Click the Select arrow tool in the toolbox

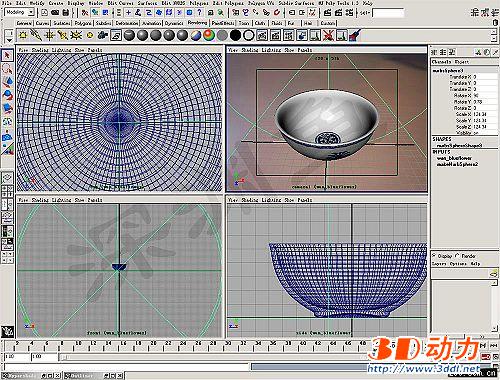[7, 55]
